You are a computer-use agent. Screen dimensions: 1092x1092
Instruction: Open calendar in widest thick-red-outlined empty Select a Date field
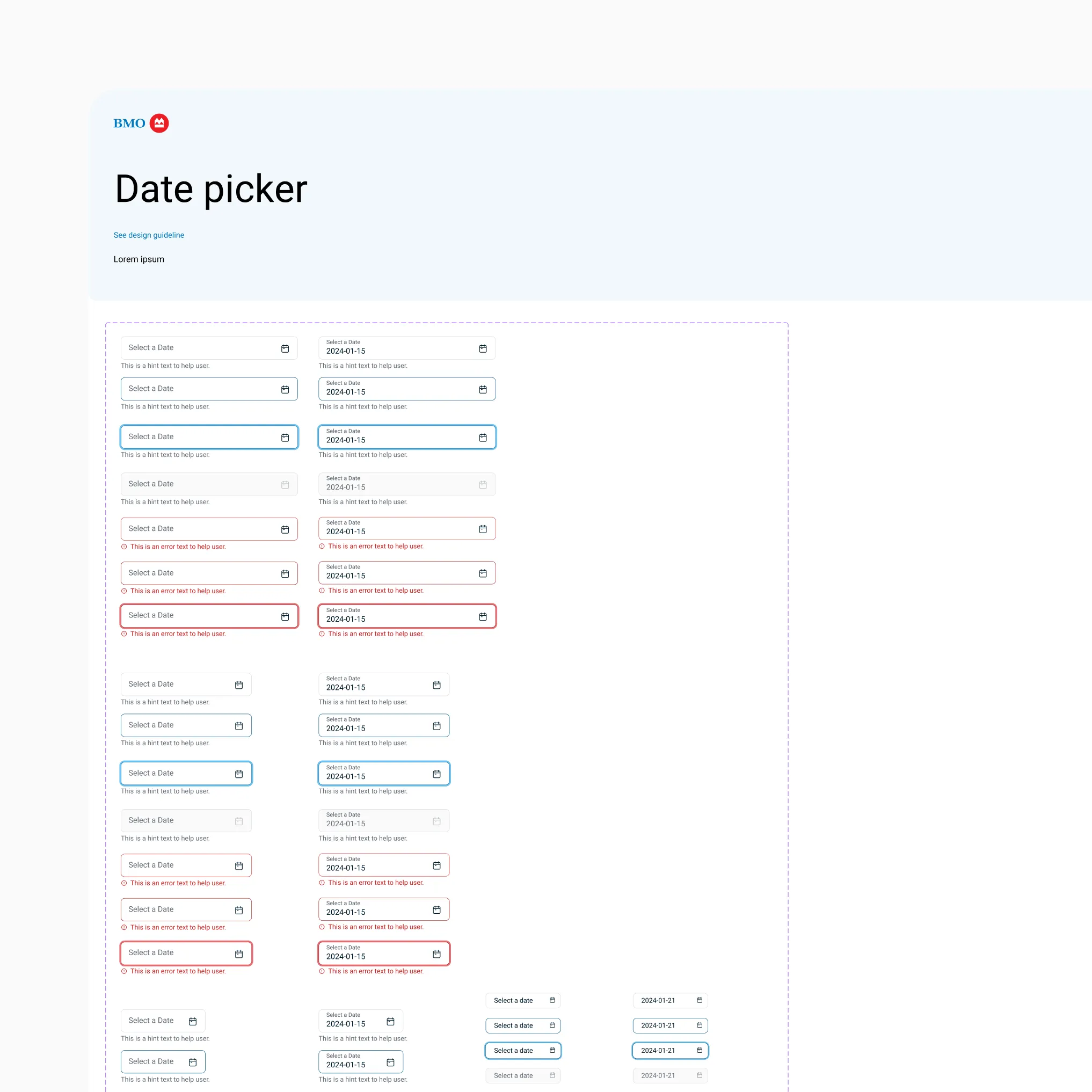point(285,617)
